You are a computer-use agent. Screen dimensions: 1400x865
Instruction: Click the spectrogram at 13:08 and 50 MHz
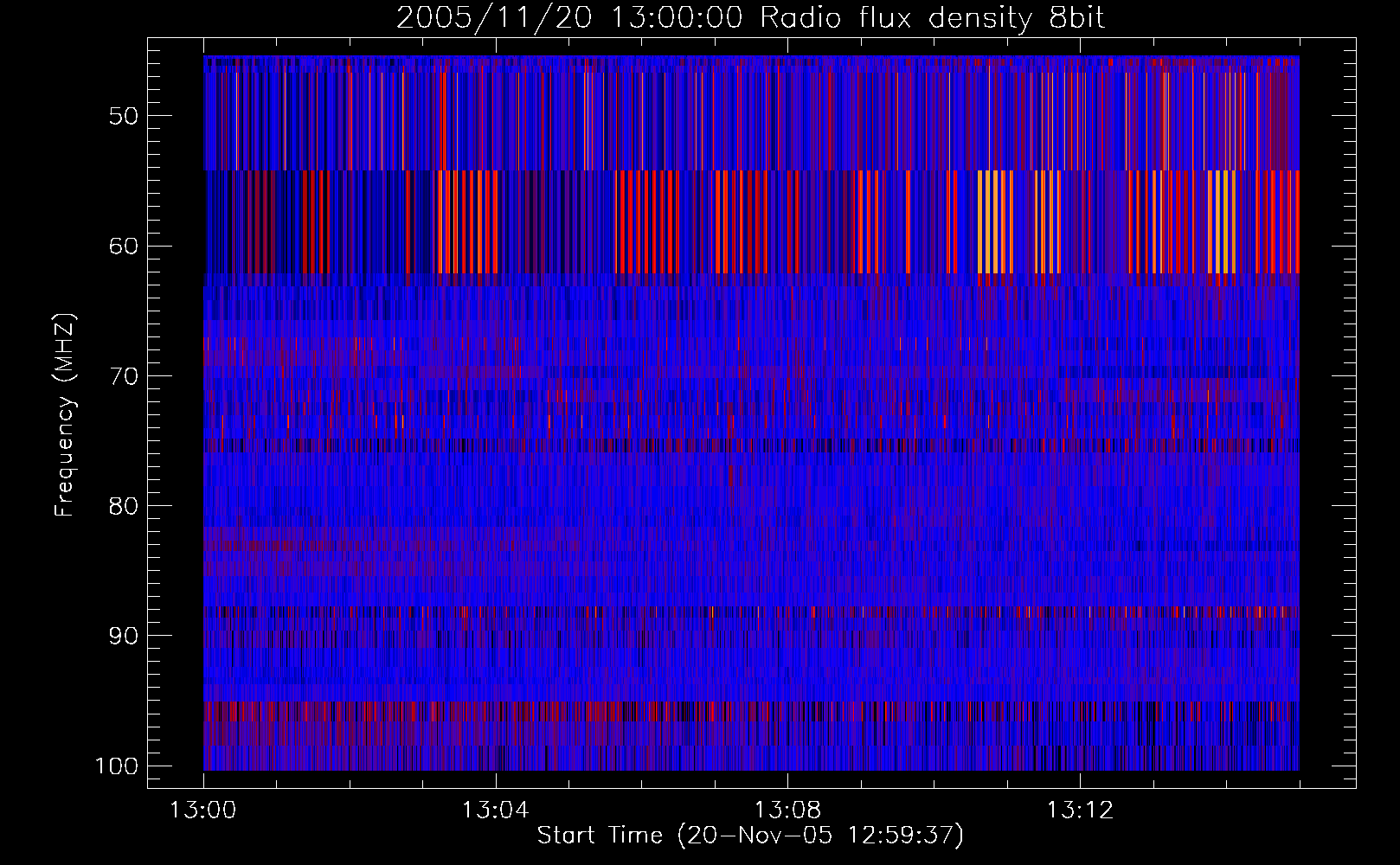(x=787, y=116)
